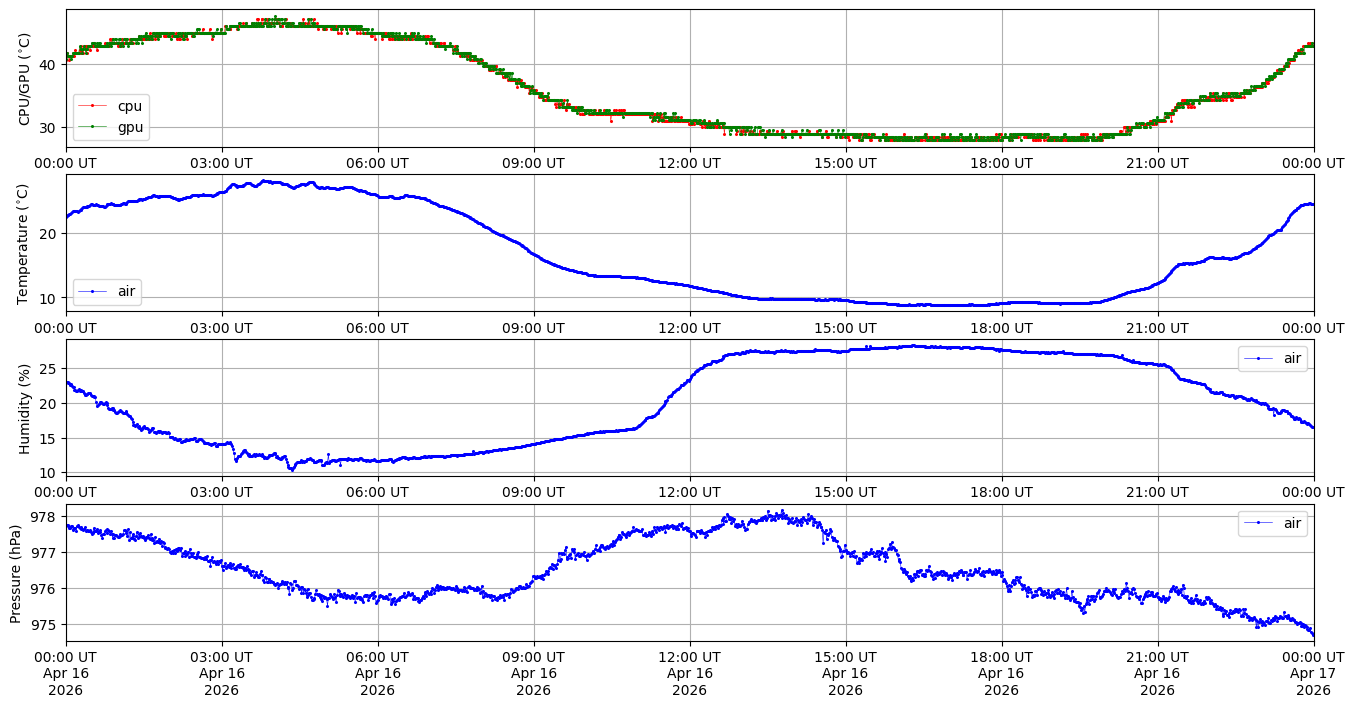Click the 12:00 UT tick under Pressure plot
This screenshot has height=707, width=1354.
[689, 657]
